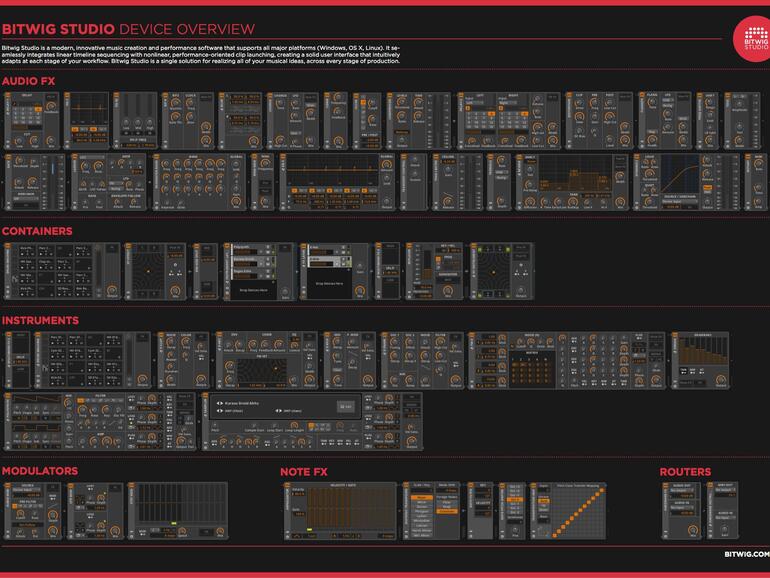Click the Delay device Mix knob
Image resolution: width=770 pixels, height=578 pixels.
pos(51,141)
